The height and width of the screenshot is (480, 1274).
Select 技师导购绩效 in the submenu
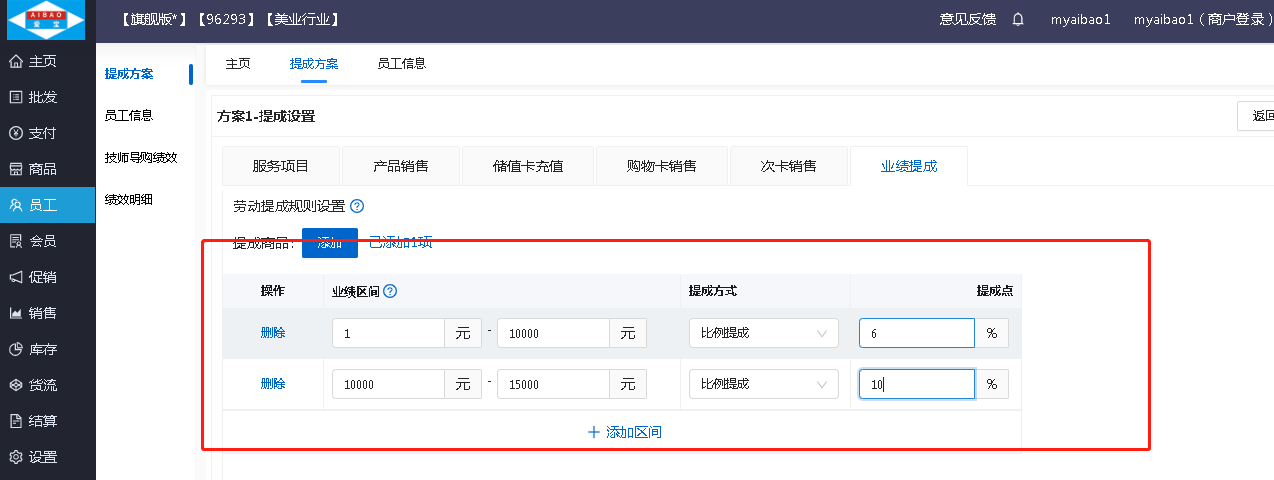coord(141,157)
